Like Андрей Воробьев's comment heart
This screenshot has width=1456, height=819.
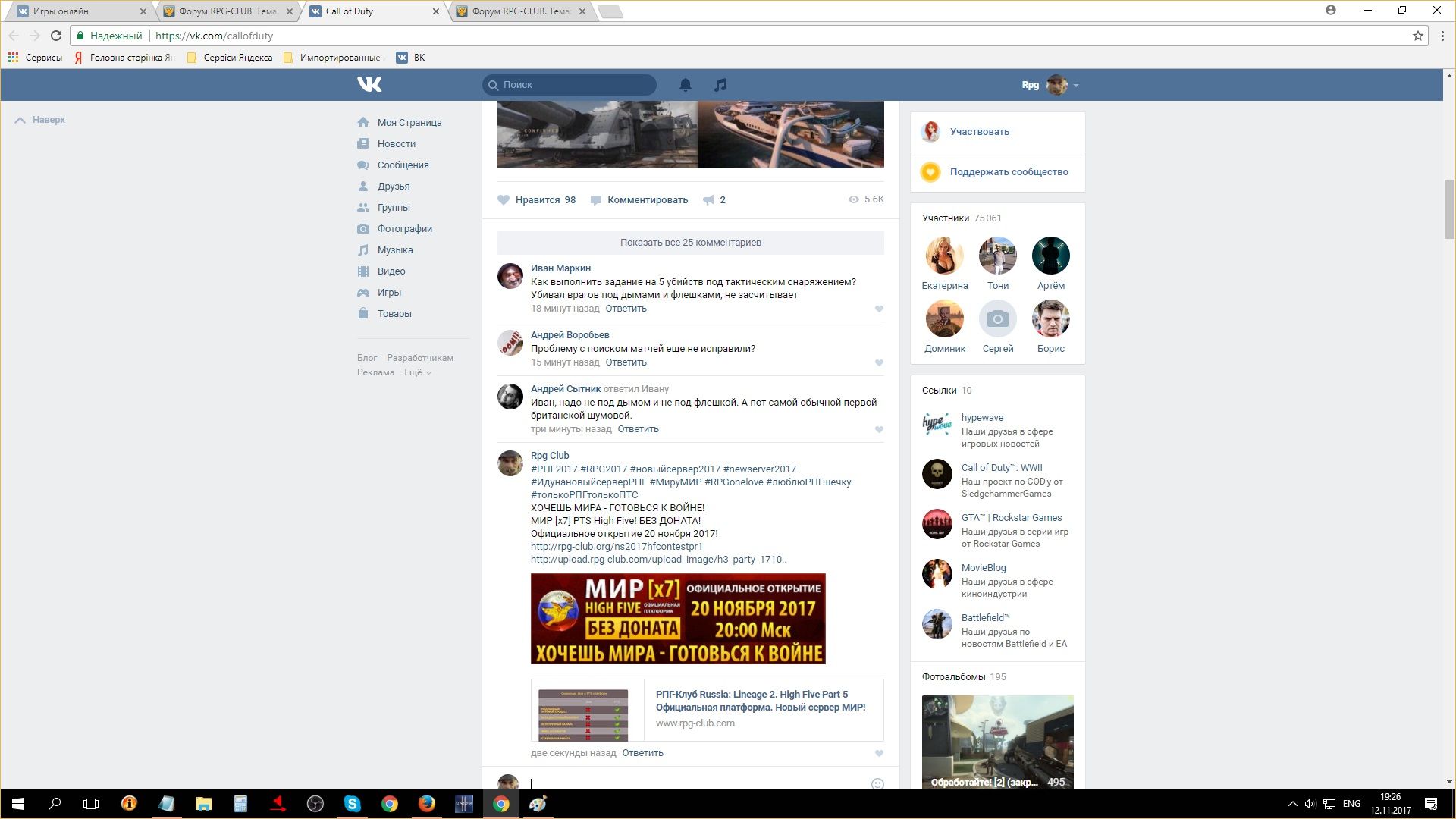pyautogui.click(x=879, y=362)
